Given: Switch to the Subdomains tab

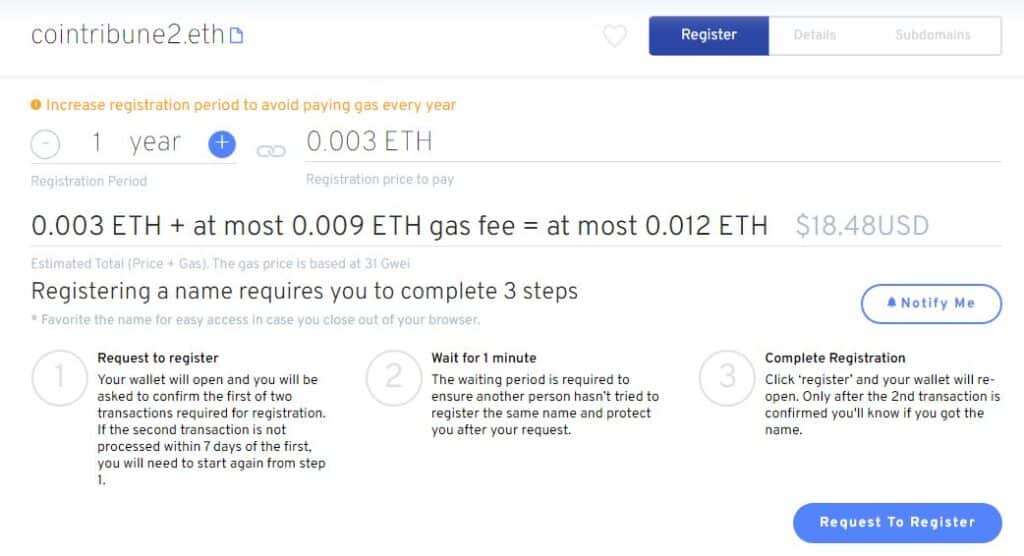Looking at the screenshot, I should (933, 35).
